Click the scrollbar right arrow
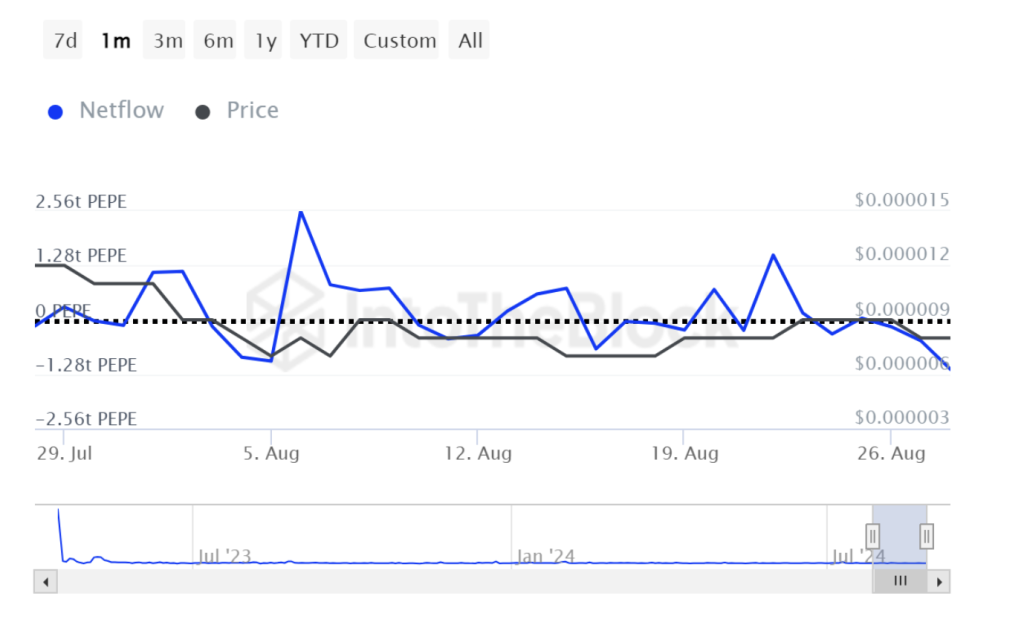Screen dimensions: 1024x622 [941, 581]
